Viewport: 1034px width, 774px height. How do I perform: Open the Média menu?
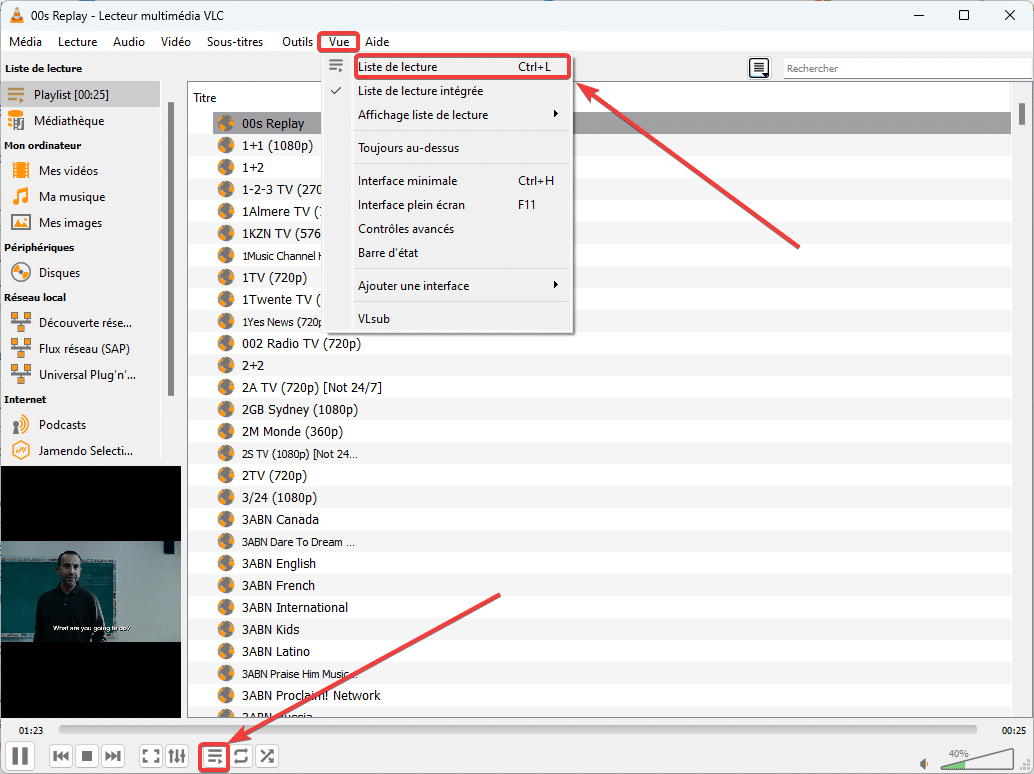[x=25, y=41]
